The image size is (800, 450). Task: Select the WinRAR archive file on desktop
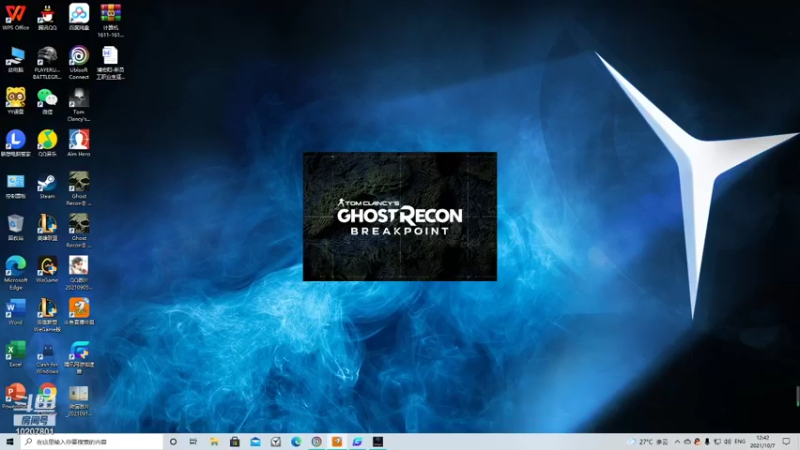[110, 20]
